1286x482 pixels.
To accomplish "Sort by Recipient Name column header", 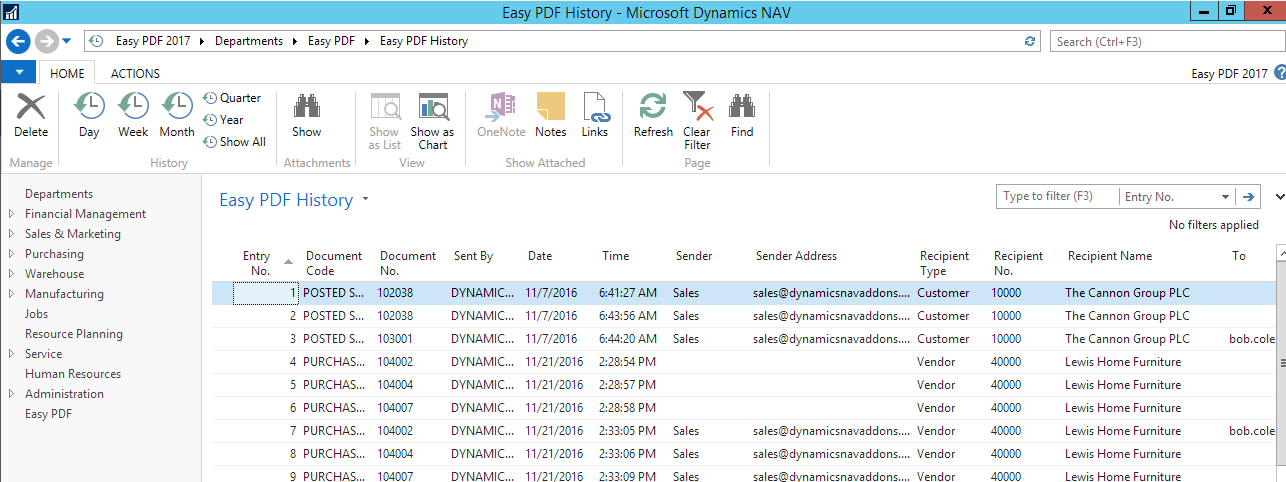I will click(1110, 256).
